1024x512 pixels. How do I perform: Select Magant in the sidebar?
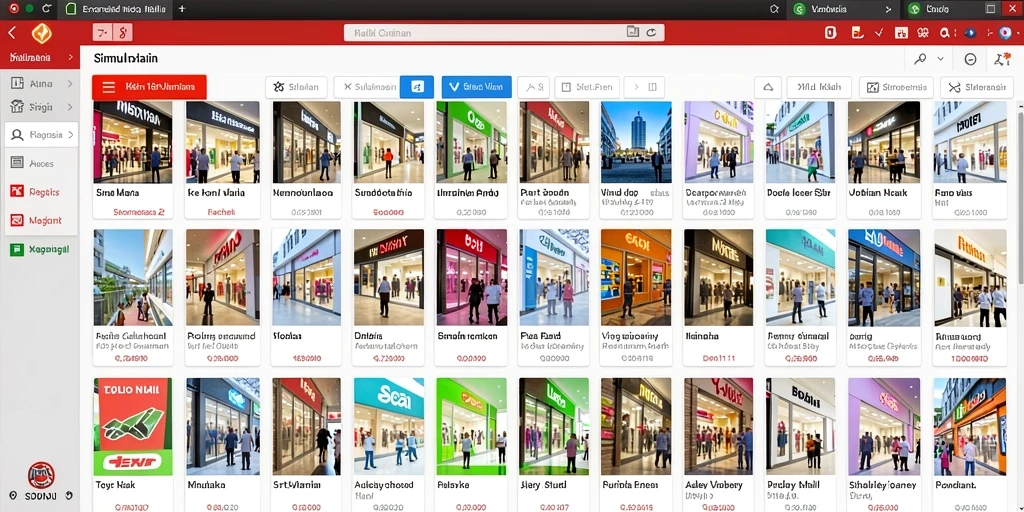click(x=40, y=221)
